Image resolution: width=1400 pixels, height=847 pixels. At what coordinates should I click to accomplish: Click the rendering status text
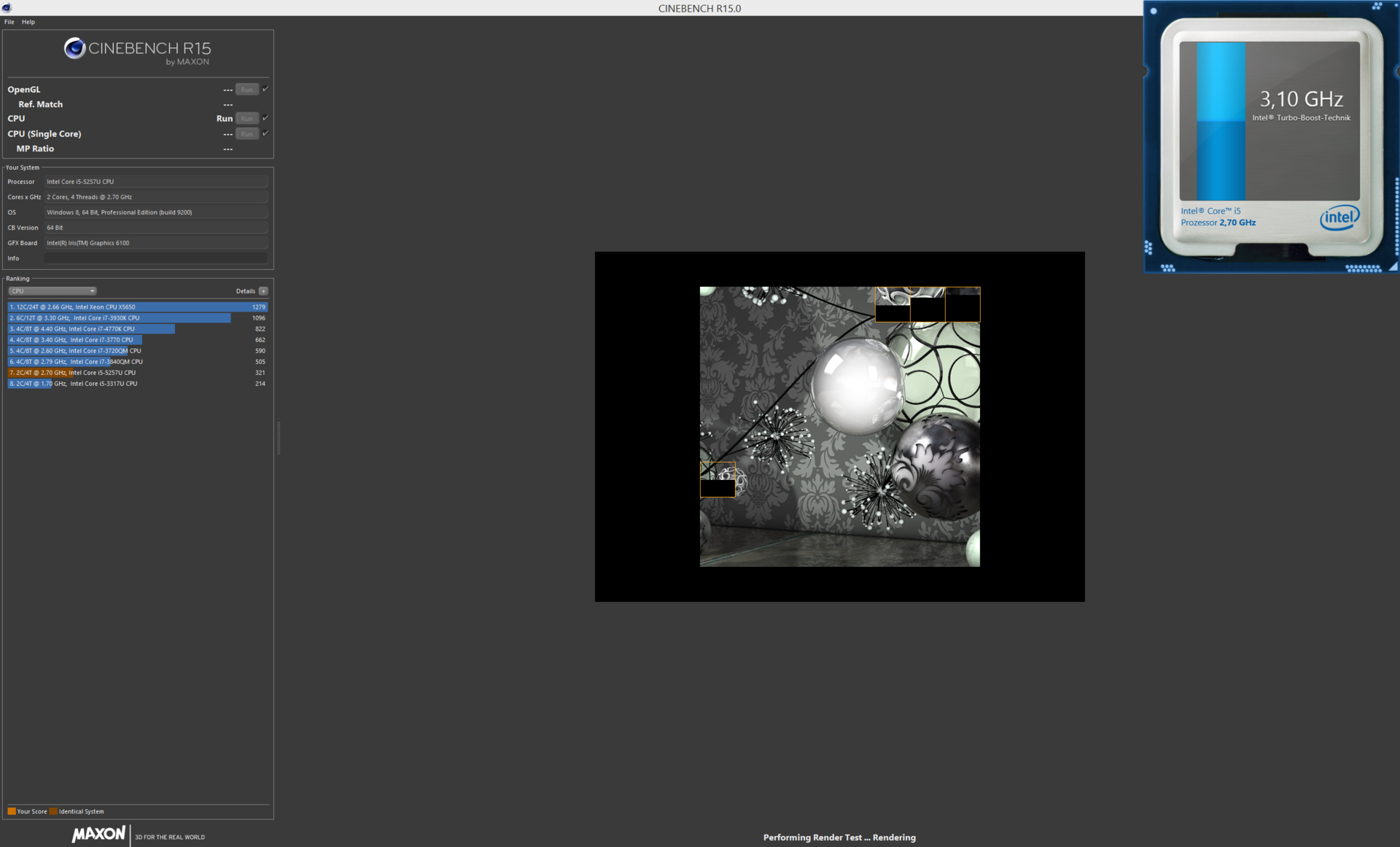(839, 838)
